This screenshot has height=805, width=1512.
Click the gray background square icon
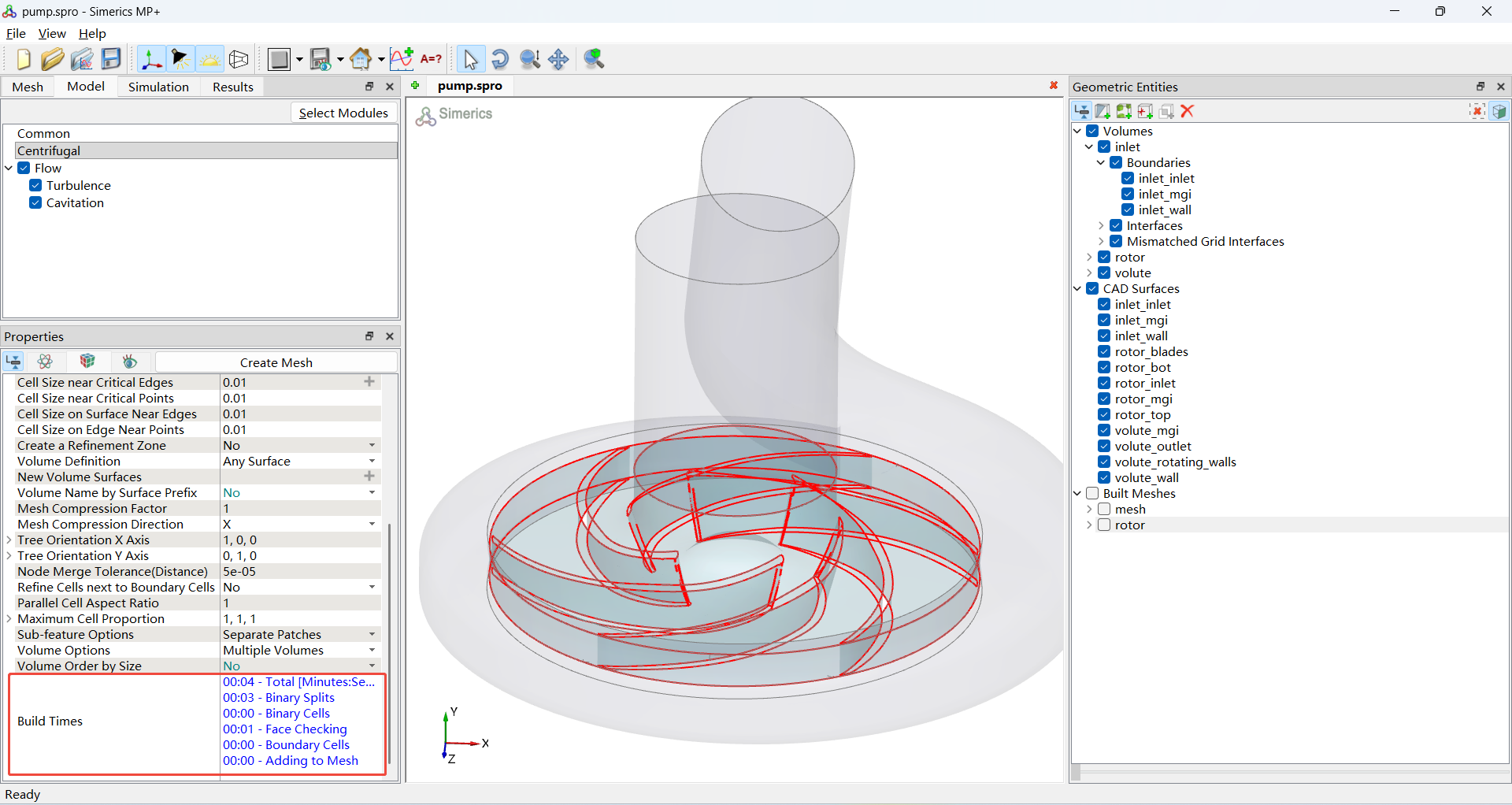click(278, 59)
